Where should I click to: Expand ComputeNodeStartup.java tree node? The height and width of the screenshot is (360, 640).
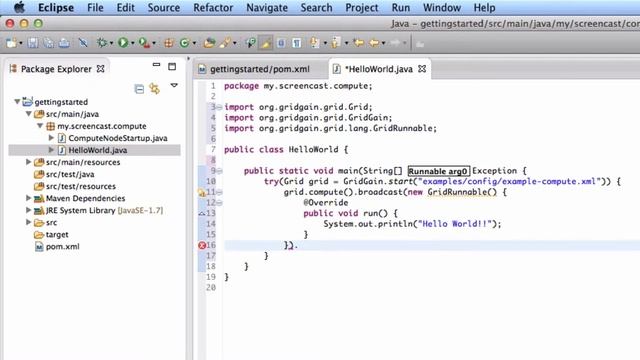(51, 138)
